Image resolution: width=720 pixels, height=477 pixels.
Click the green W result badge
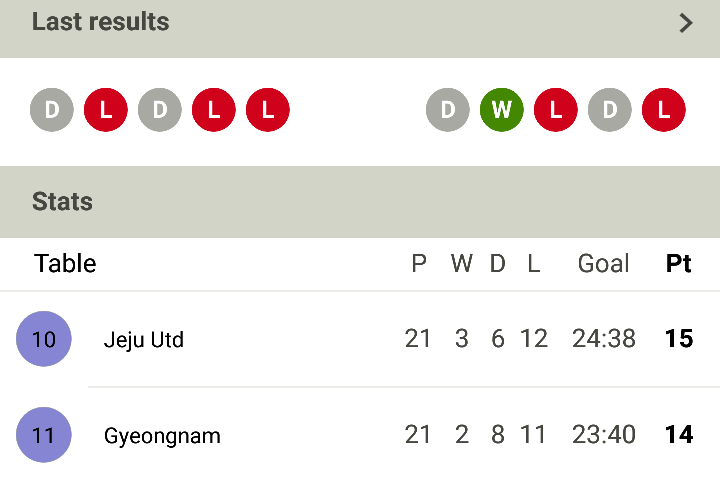point(501,110)
